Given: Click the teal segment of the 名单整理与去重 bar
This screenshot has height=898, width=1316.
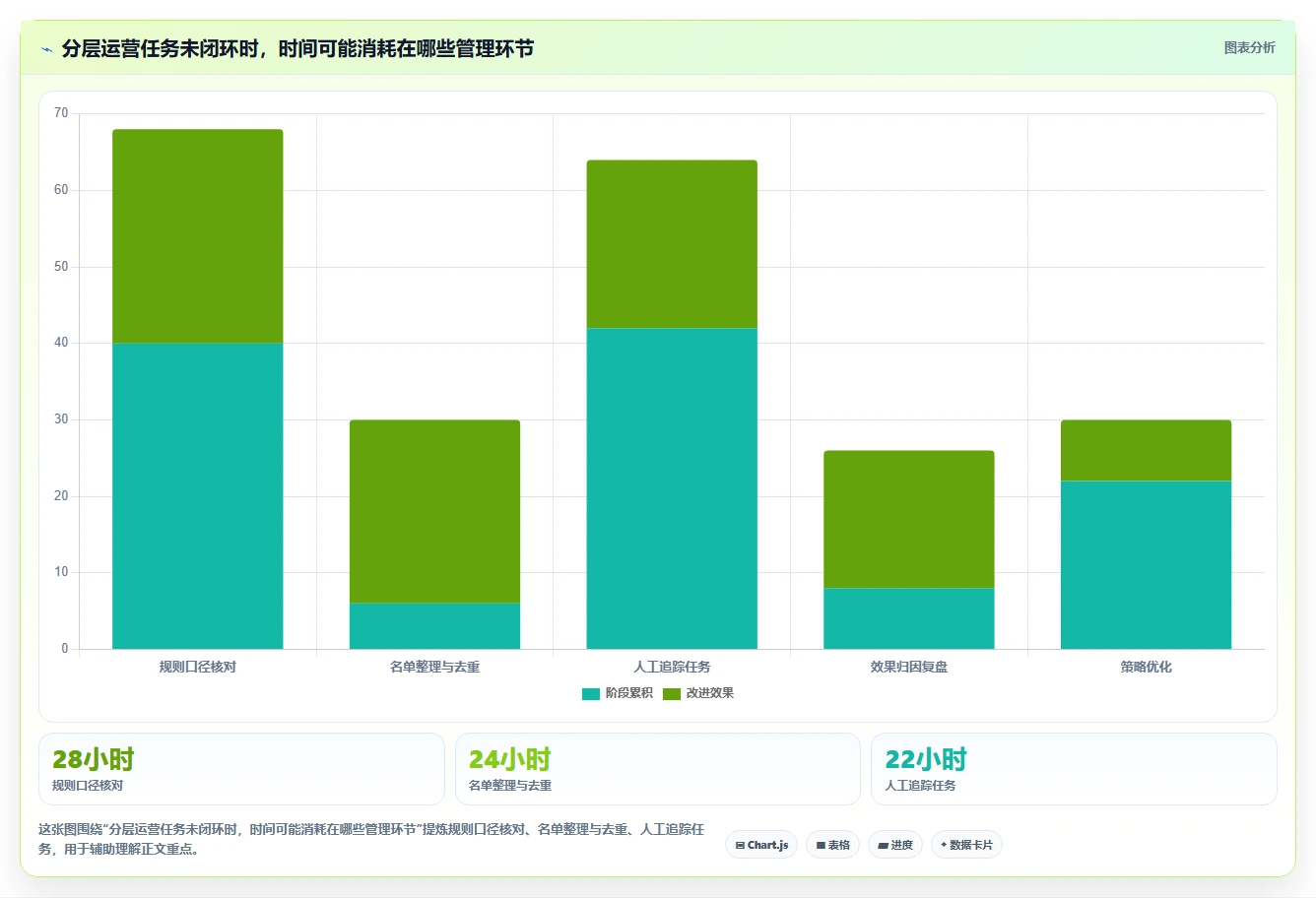Looking at the screenshot, I should click(434, 626).
